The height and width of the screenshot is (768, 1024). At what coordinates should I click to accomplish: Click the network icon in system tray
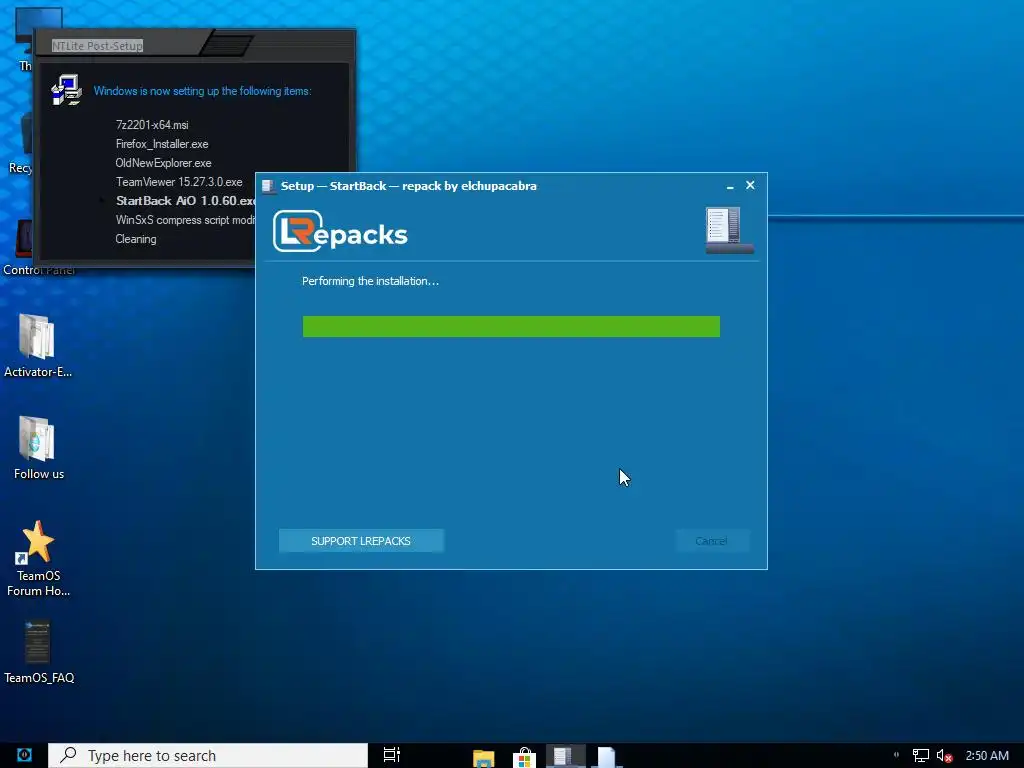(x=921, y=756)
